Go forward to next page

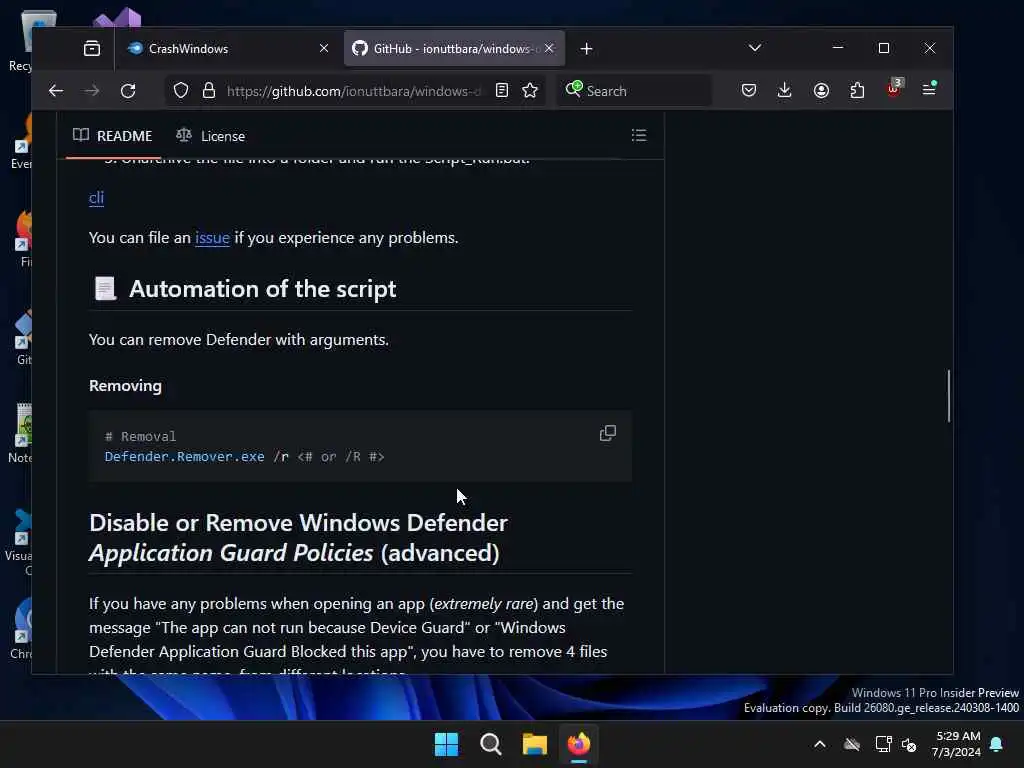[92, 91]
